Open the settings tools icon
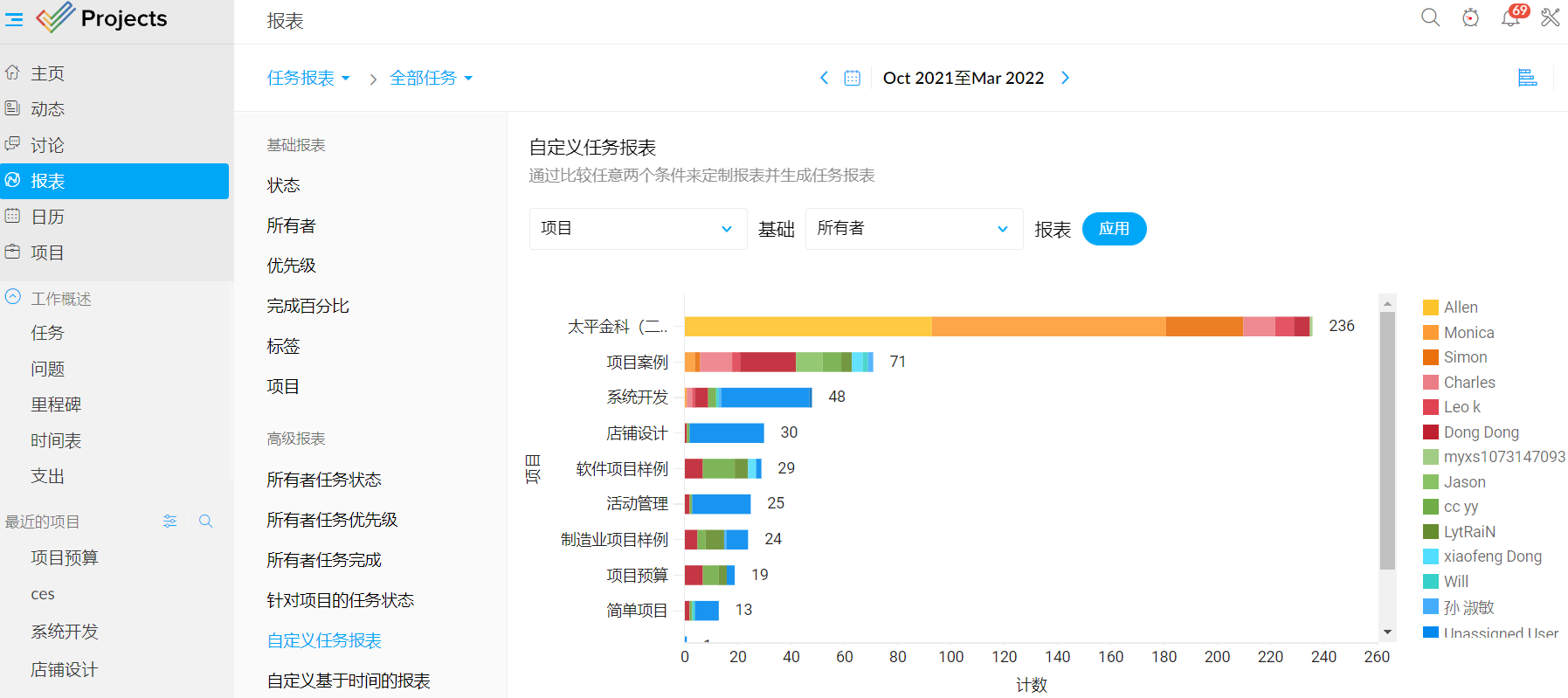The height and width of the screenshot is (698, 1568). (x=1551, y=17)
